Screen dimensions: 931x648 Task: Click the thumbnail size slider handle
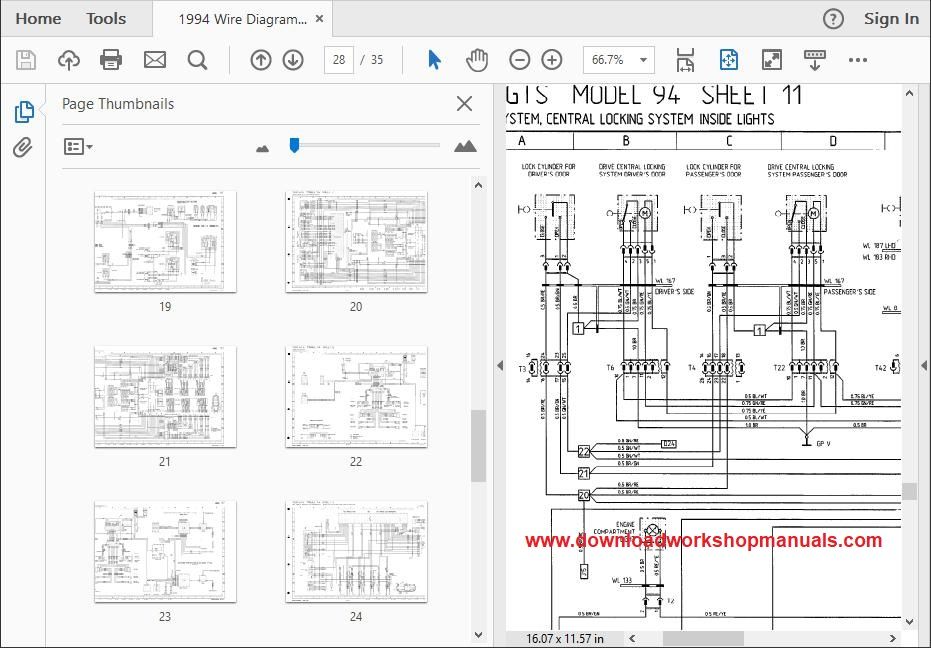click(294, 145)
